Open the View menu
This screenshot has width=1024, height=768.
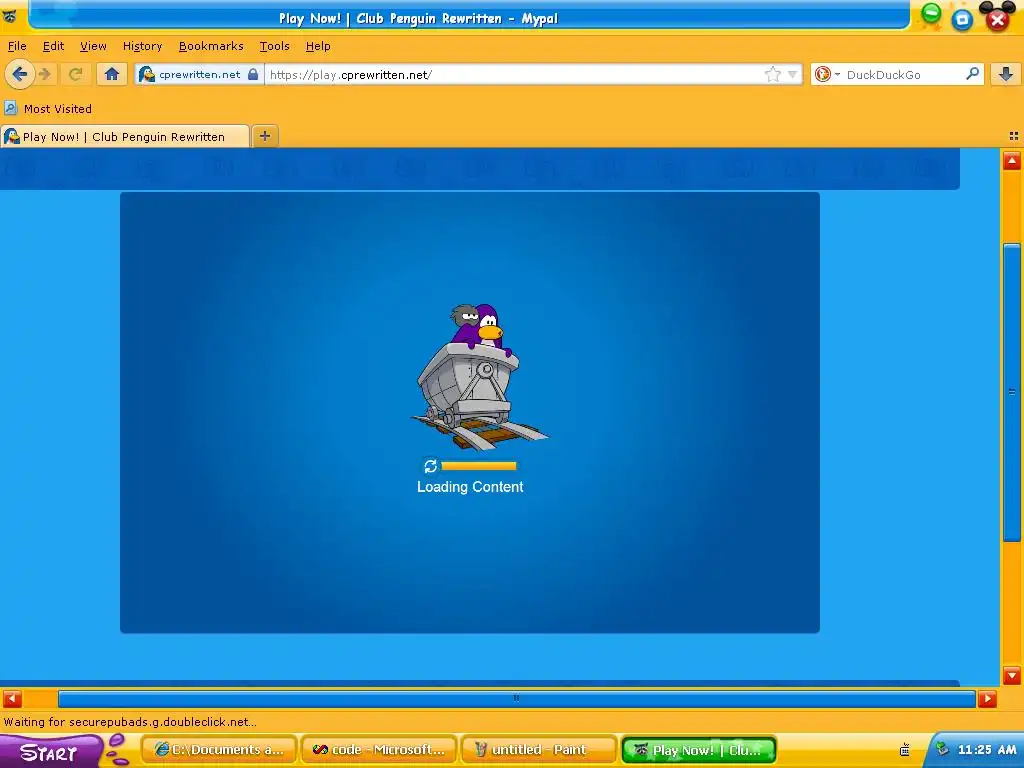click(93, 46)
